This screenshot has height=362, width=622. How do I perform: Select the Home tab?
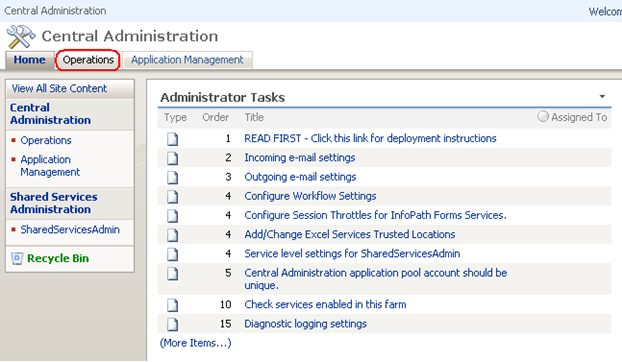(29, 60)
